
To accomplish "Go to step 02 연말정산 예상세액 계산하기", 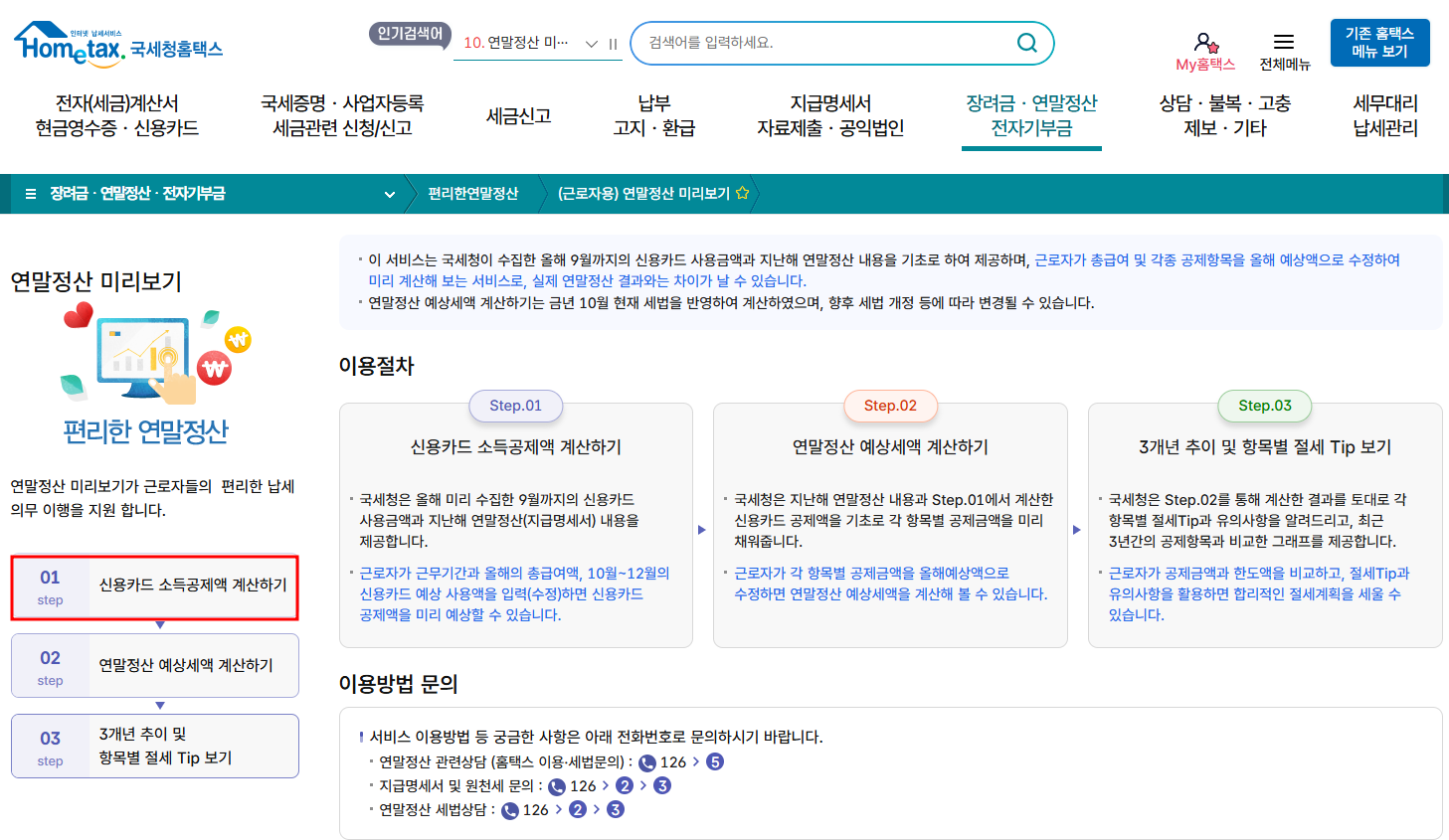I will pyautogui.click(x=154, y=665).
